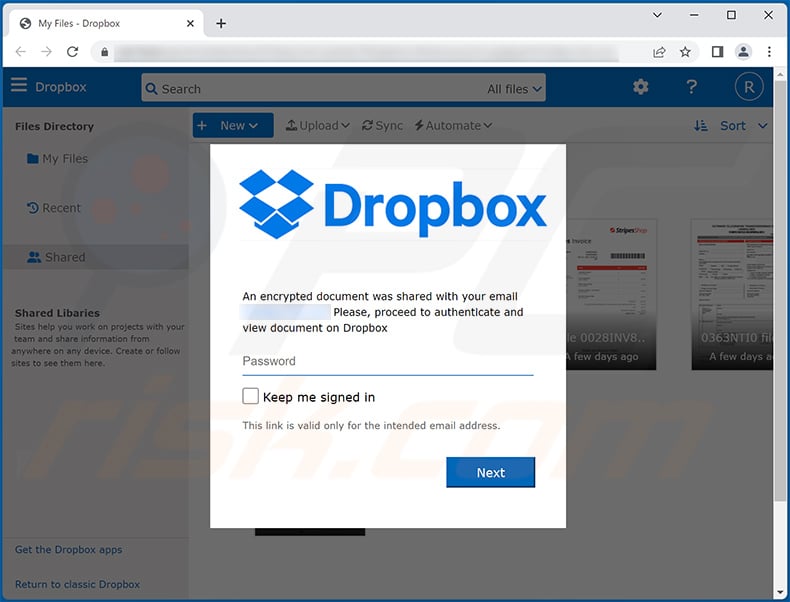Screen dimensions: 790x602
Task: Close the My Files - Dropbox tab
Action: (190, 23)
